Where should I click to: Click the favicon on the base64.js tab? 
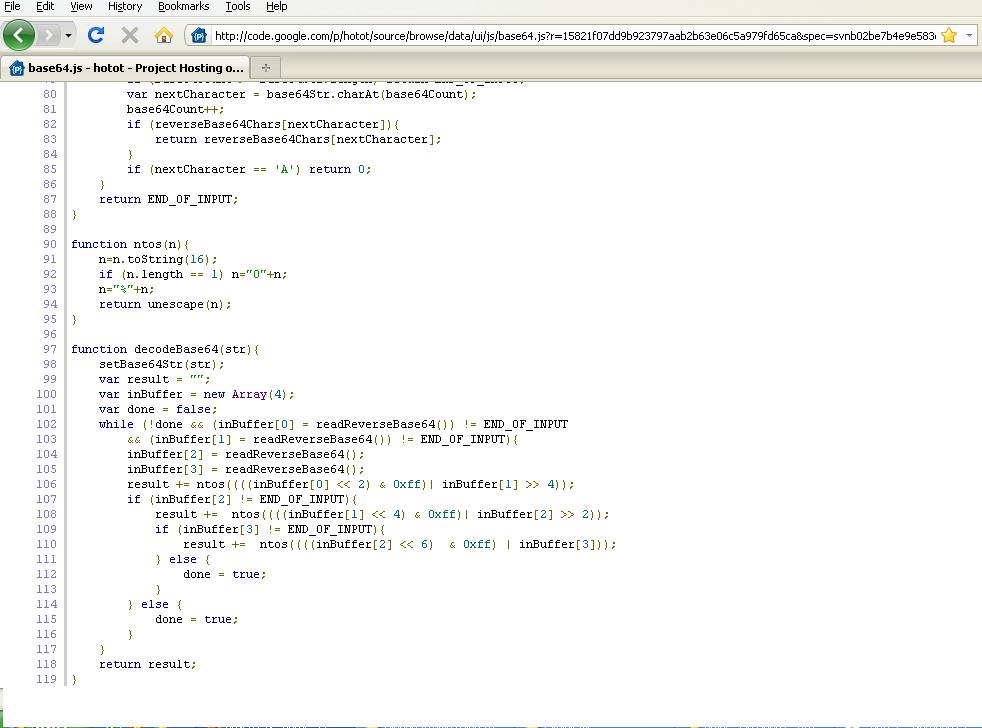tap(15, 69)
